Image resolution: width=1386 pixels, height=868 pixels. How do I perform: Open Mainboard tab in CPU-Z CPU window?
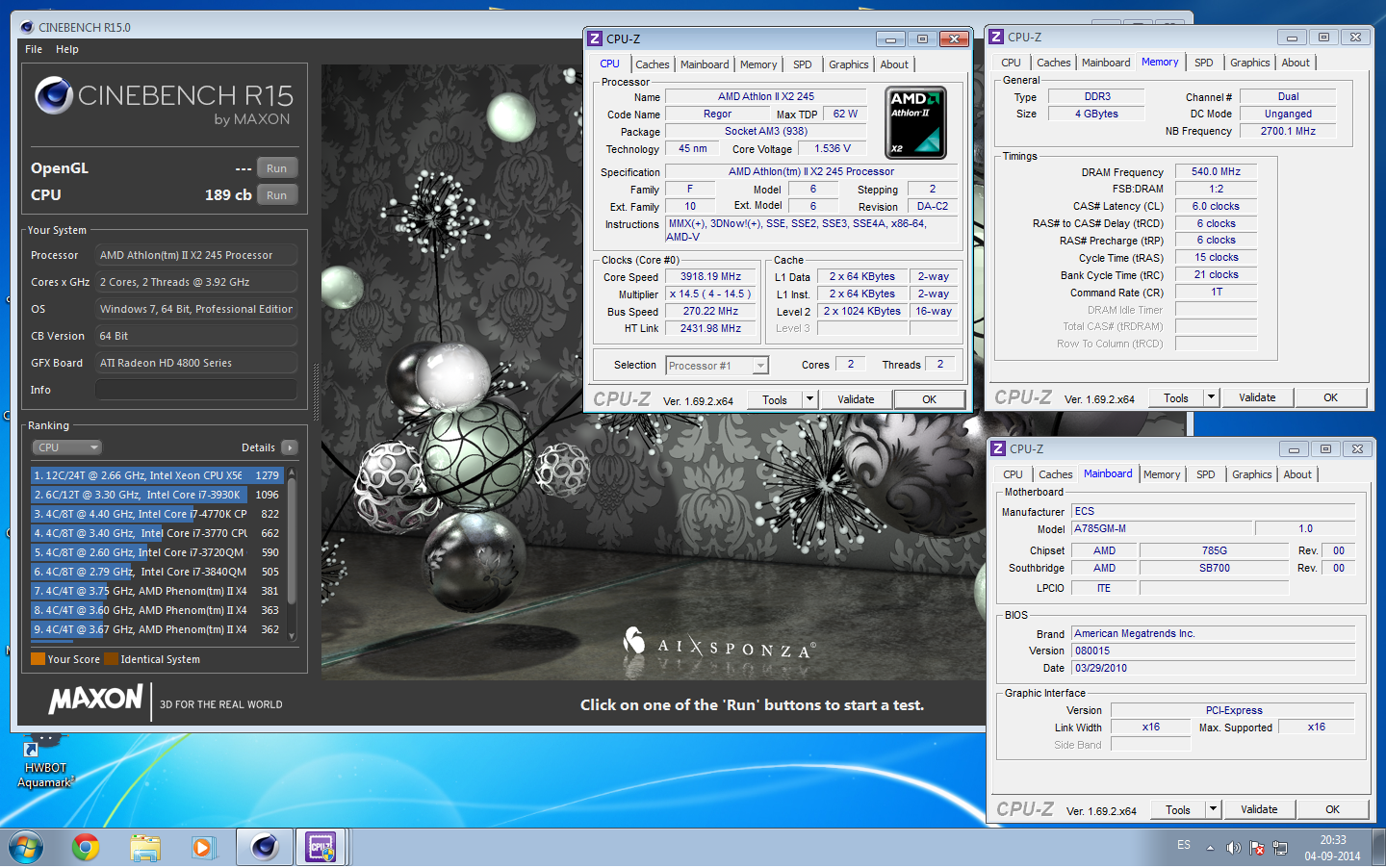pos(705,64)
